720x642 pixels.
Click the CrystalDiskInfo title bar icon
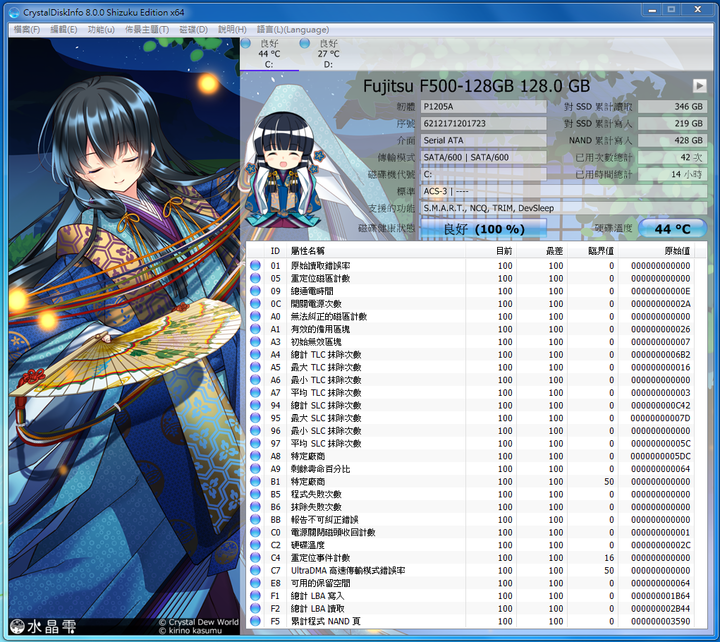click(15, 12)
